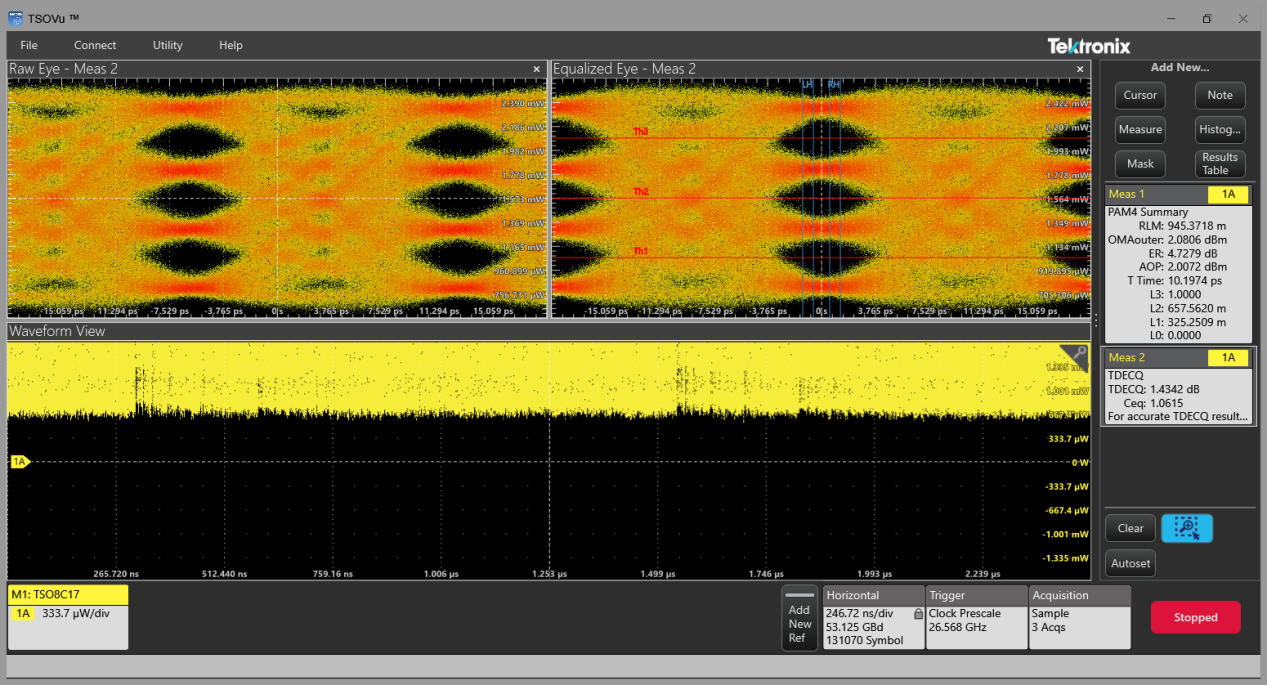Click the 1A waveform ground marker

point(20,461)
